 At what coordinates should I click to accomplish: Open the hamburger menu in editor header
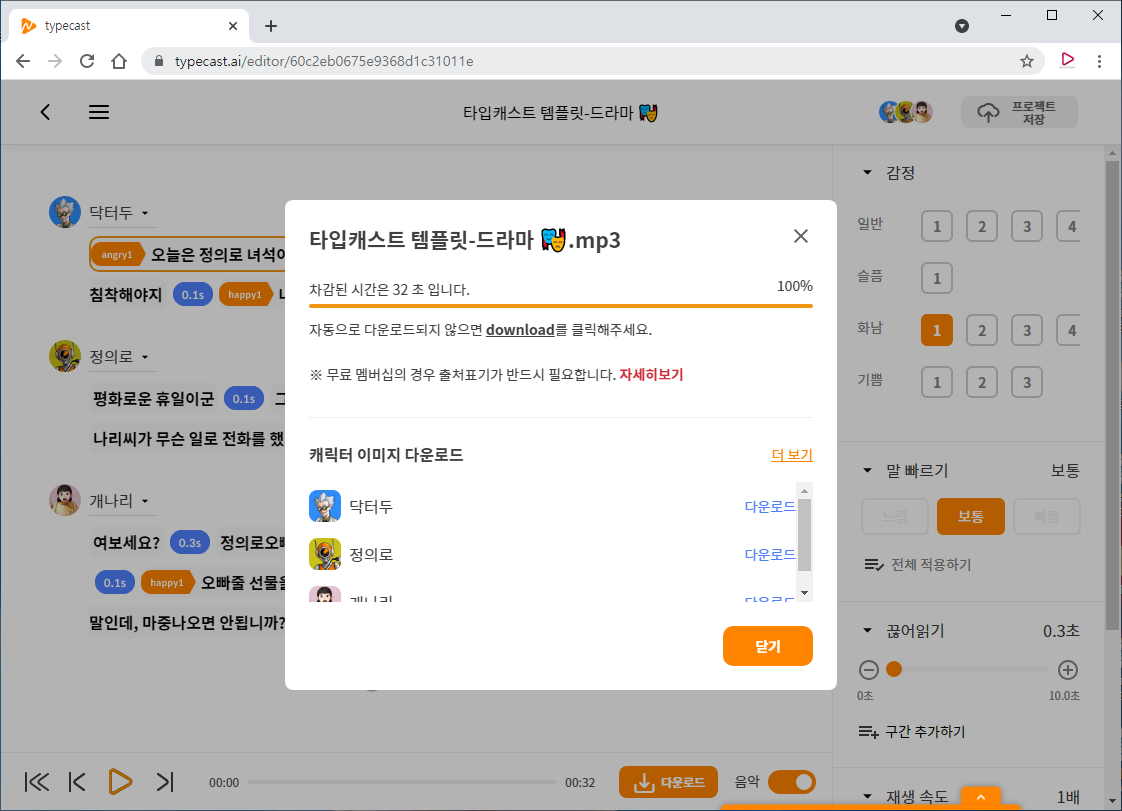coord(99,112)
